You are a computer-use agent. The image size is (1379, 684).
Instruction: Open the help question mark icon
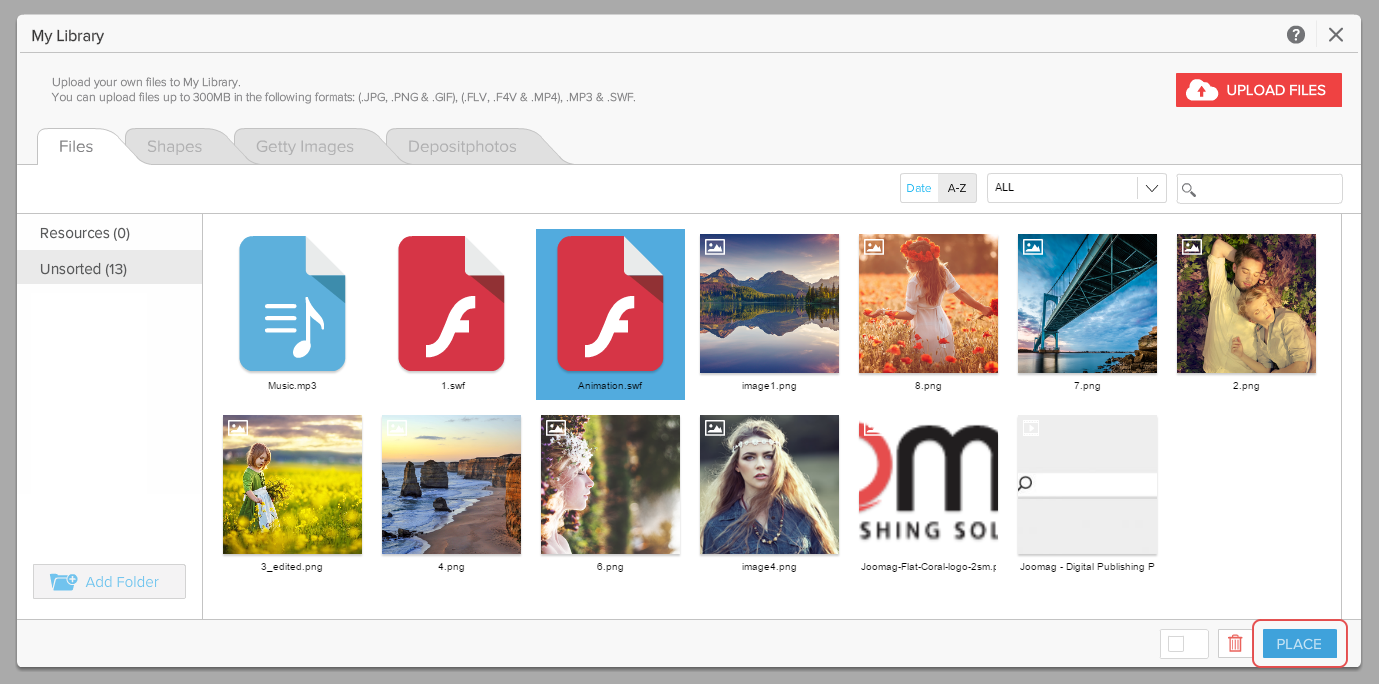[x=1296, y=35]
